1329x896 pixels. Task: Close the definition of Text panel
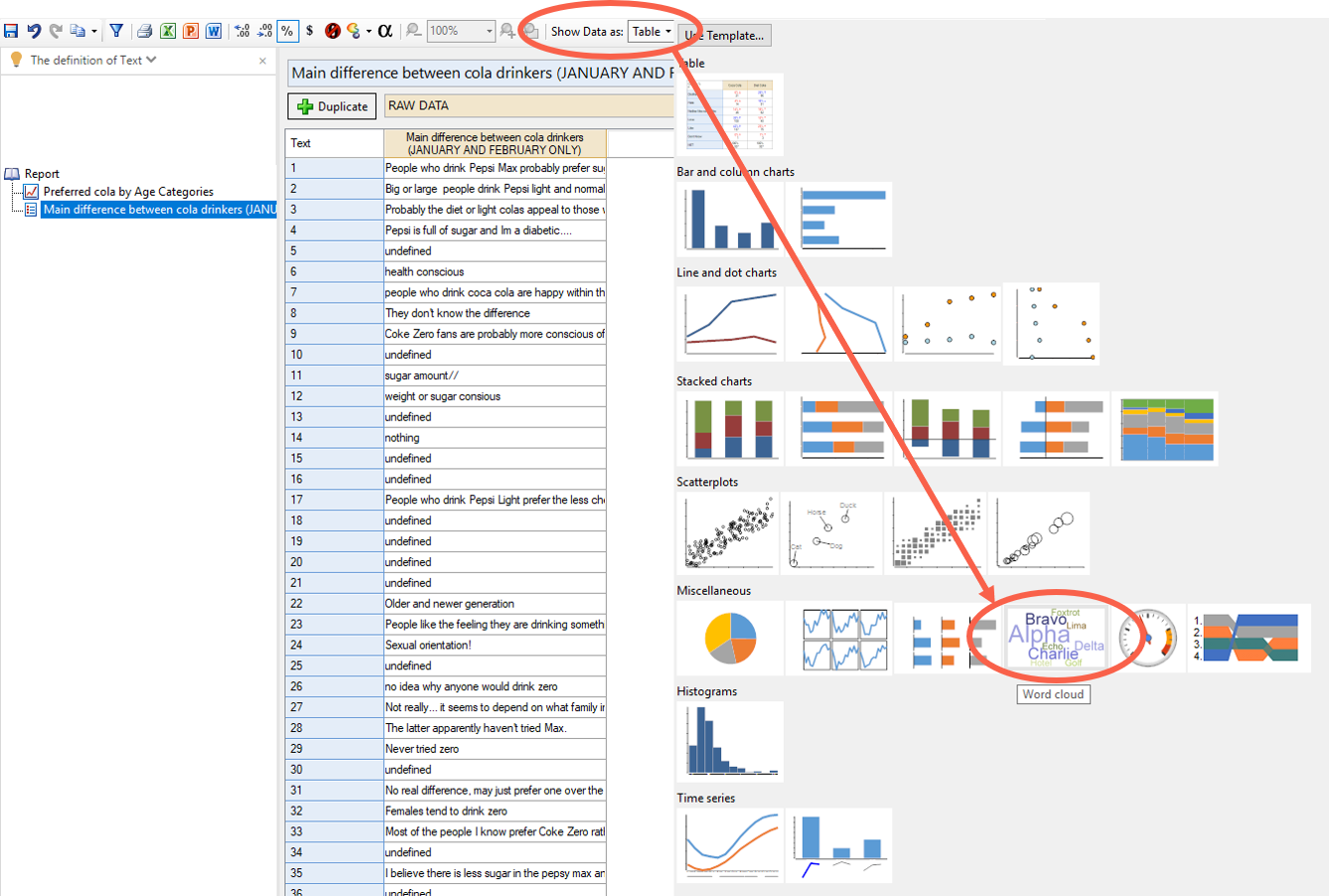(262, 61)
